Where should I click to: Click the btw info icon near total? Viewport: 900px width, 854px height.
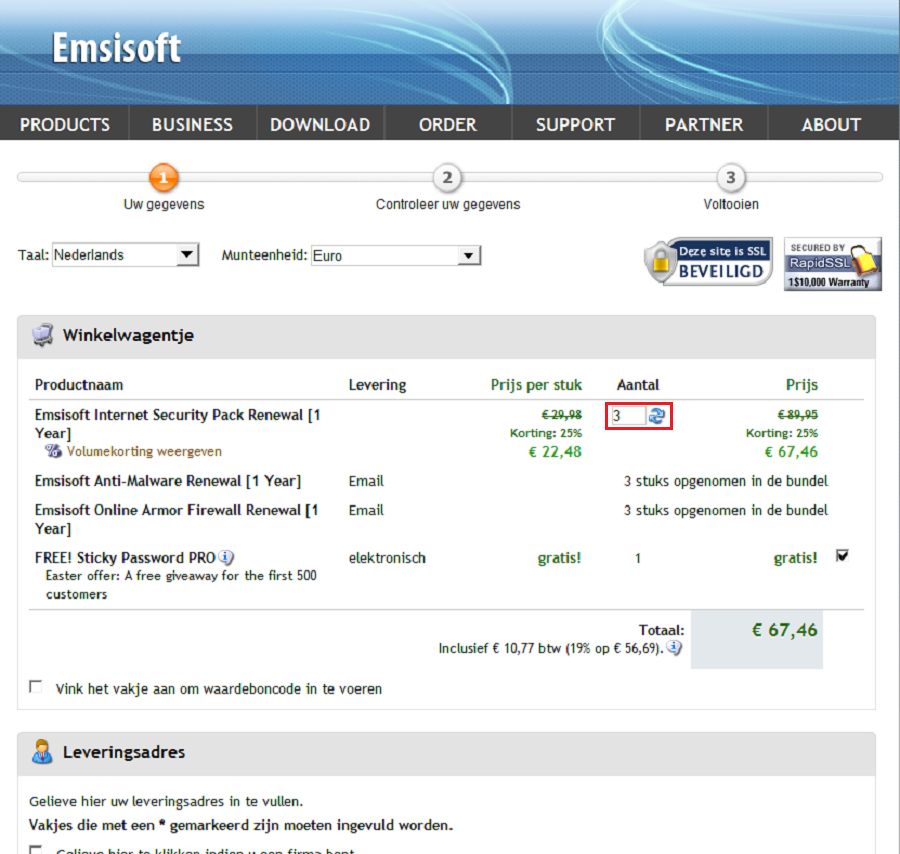[674, 648]
